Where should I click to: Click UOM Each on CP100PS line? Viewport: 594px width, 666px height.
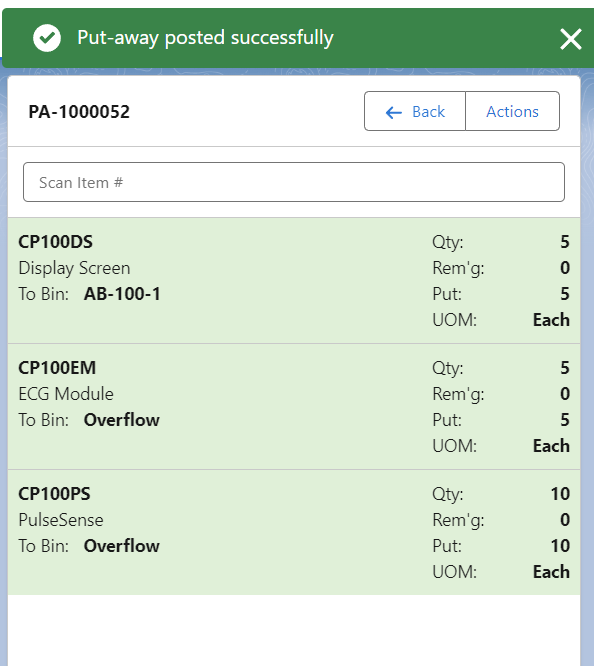click(551, 572)
